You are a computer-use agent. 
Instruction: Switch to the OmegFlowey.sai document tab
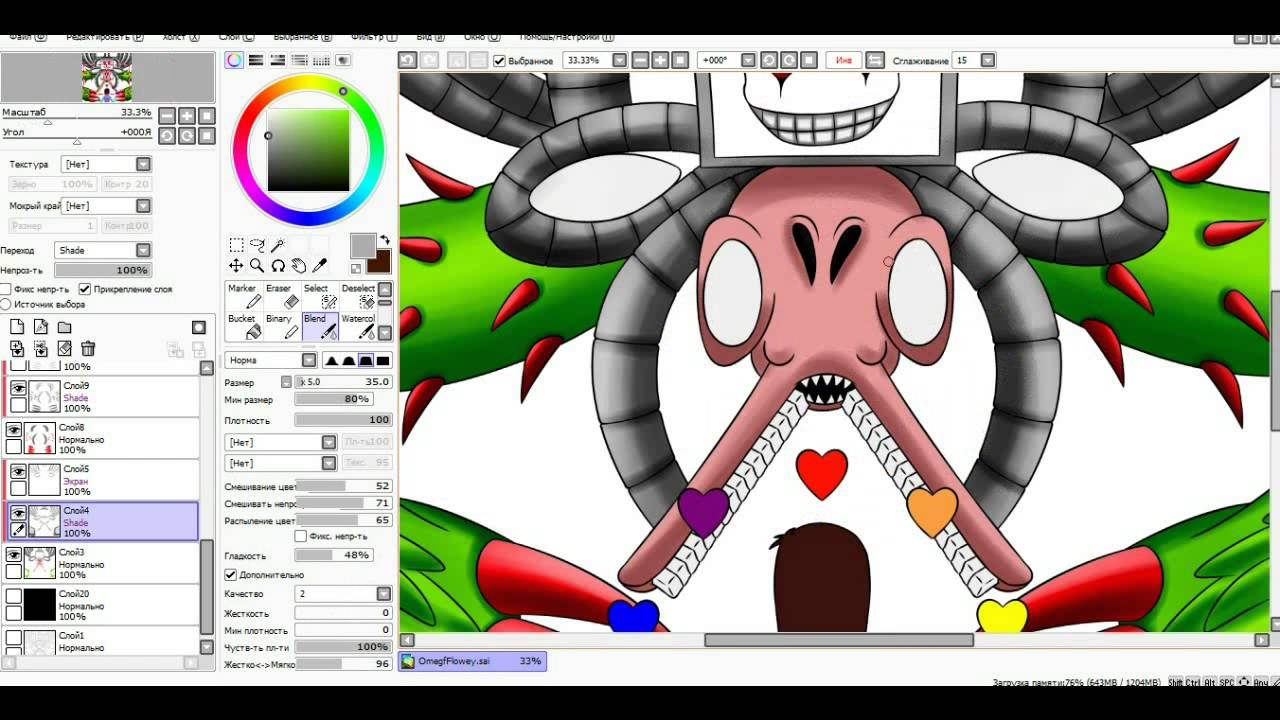click(x=472, y=661)
